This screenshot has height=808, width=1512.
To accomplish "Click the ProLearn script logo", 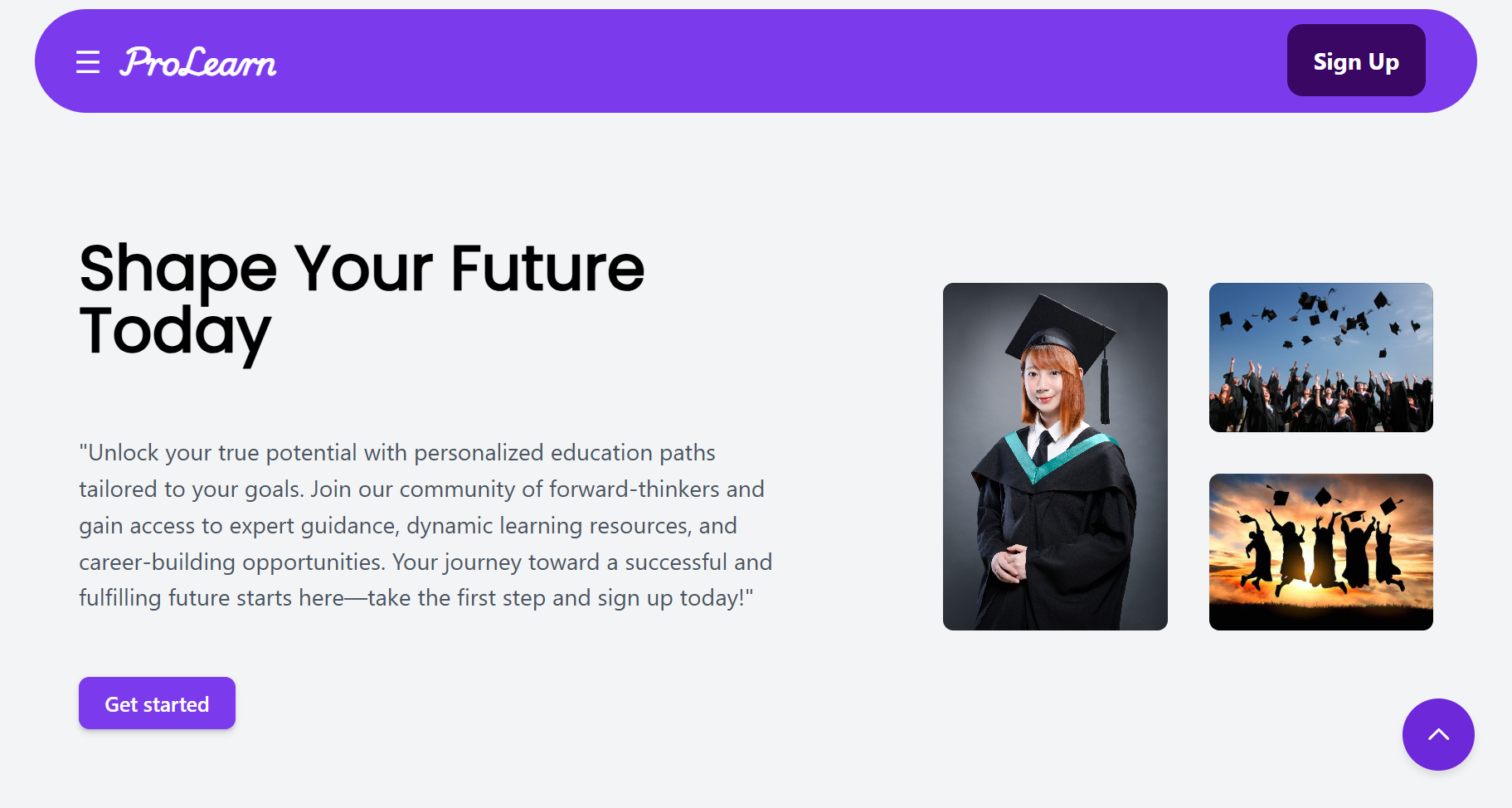I will 198,62.
